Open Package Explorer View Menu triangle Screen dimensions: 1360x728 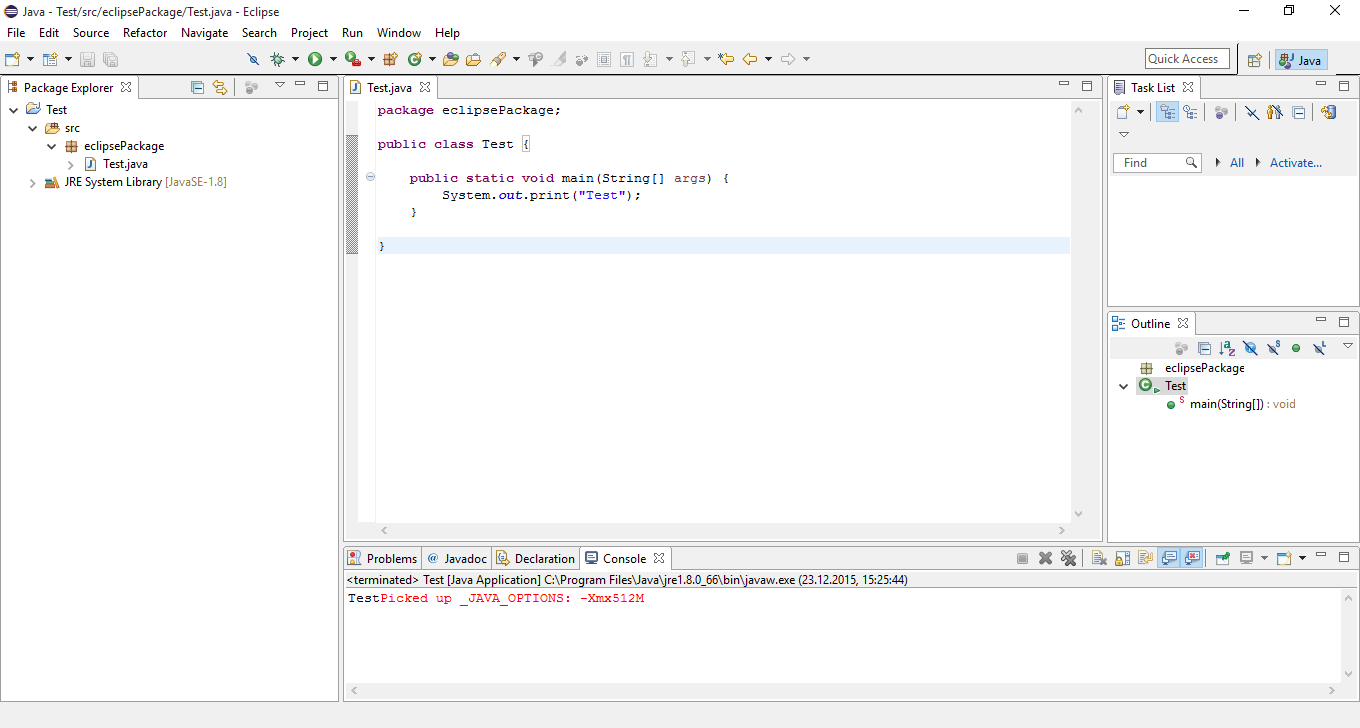coord(279,86)
